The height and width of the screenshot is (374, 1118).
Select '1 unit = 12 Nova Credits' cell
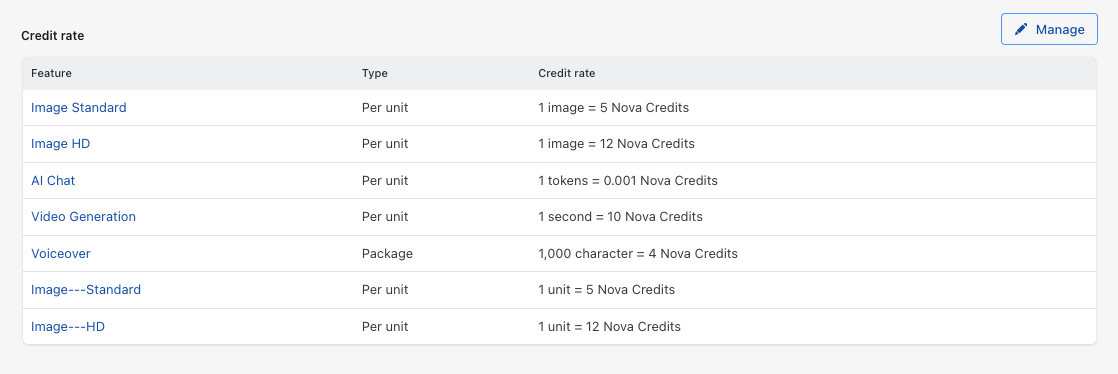click(x=610, y=327)
